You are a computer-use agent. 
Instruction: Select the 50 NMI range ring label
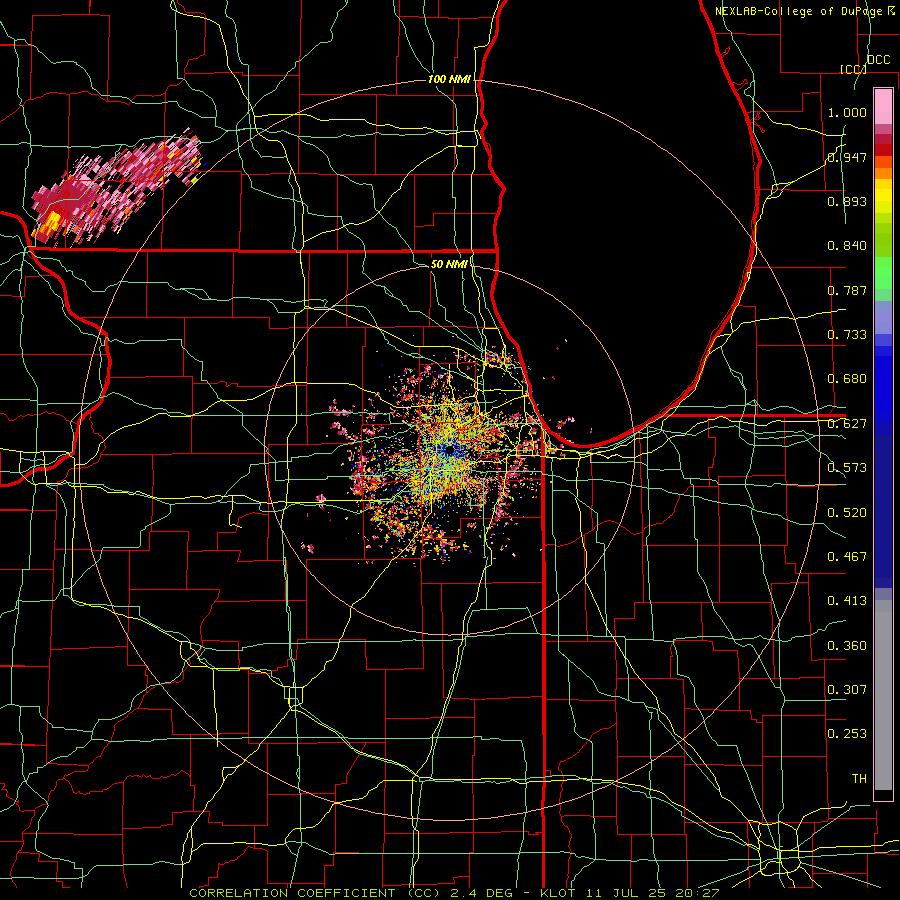coord(449,264)
